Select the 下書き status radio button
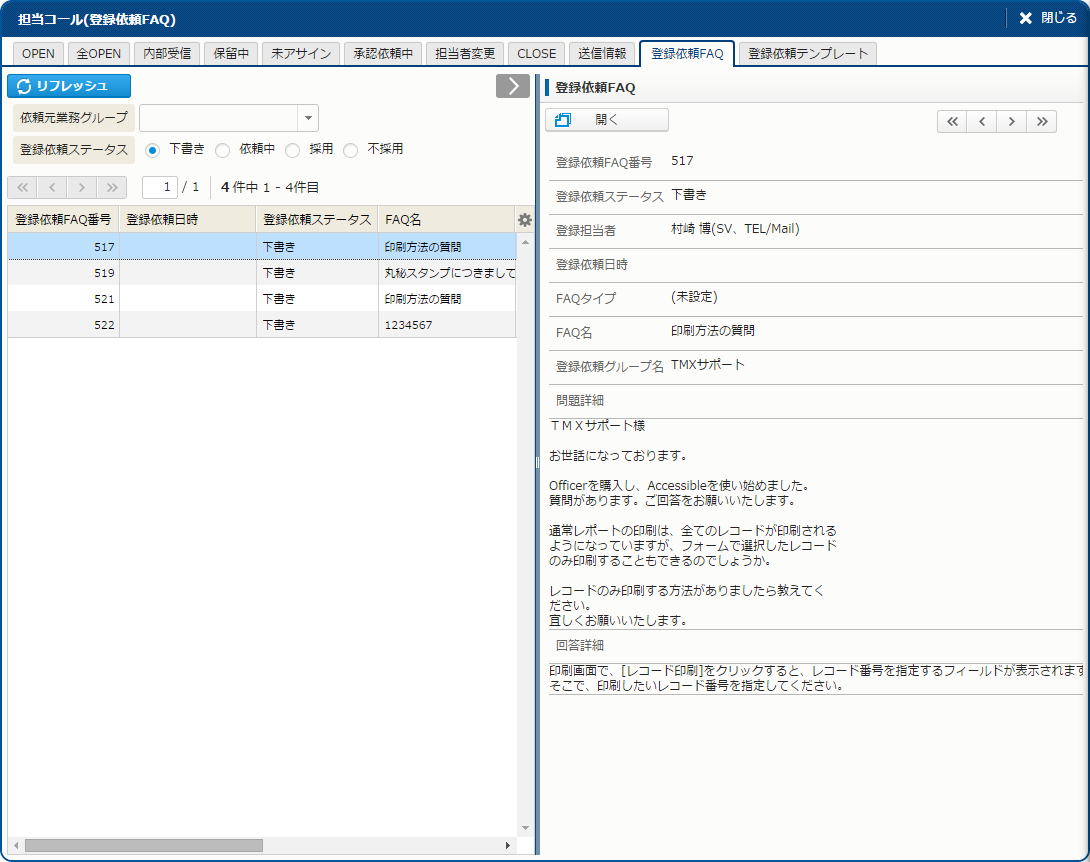The height and width of the screenshot is (862, 1090). click(153, 150)
